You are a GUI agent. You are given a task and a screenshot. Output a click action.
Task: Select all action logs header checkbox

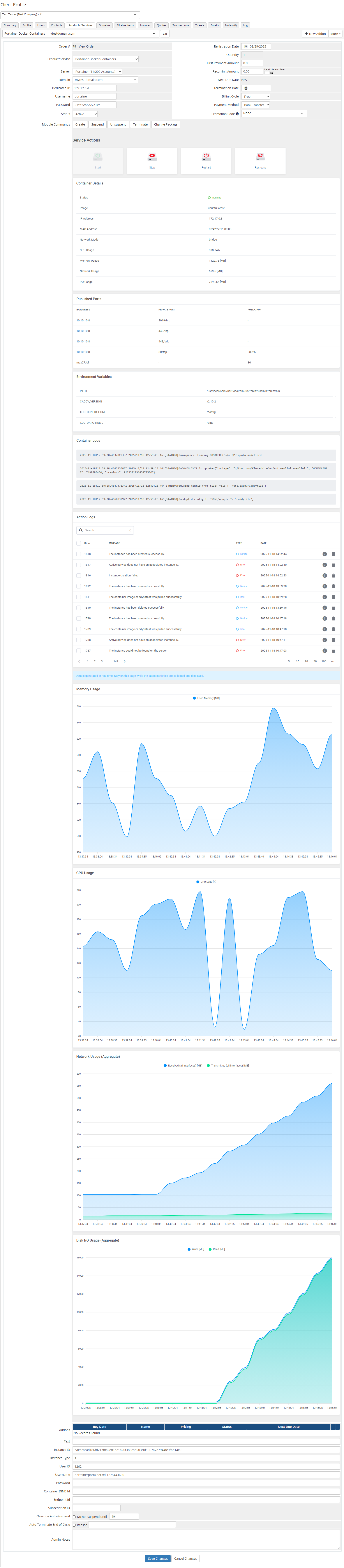[x=79, y=543]
